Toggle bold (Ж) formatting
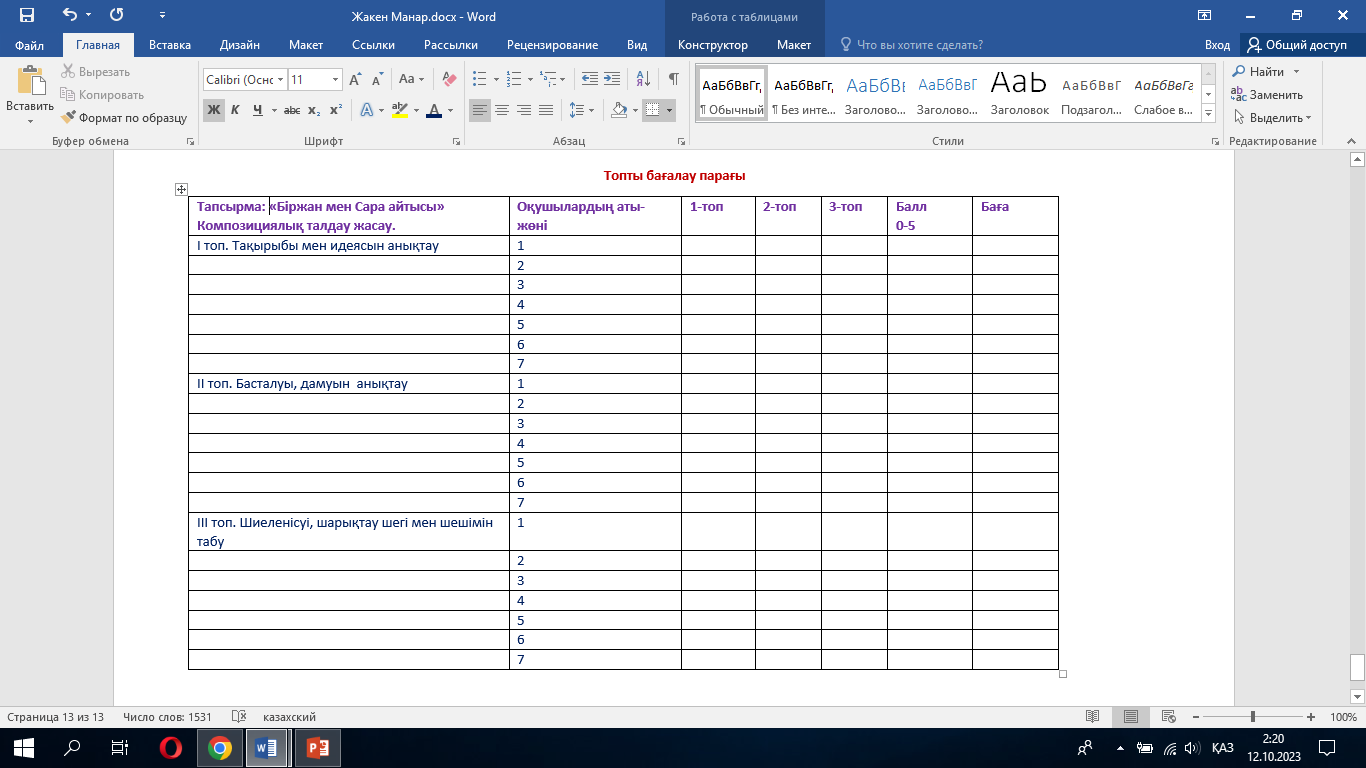This screenshot has width=1366, height=768. [213, 110]
